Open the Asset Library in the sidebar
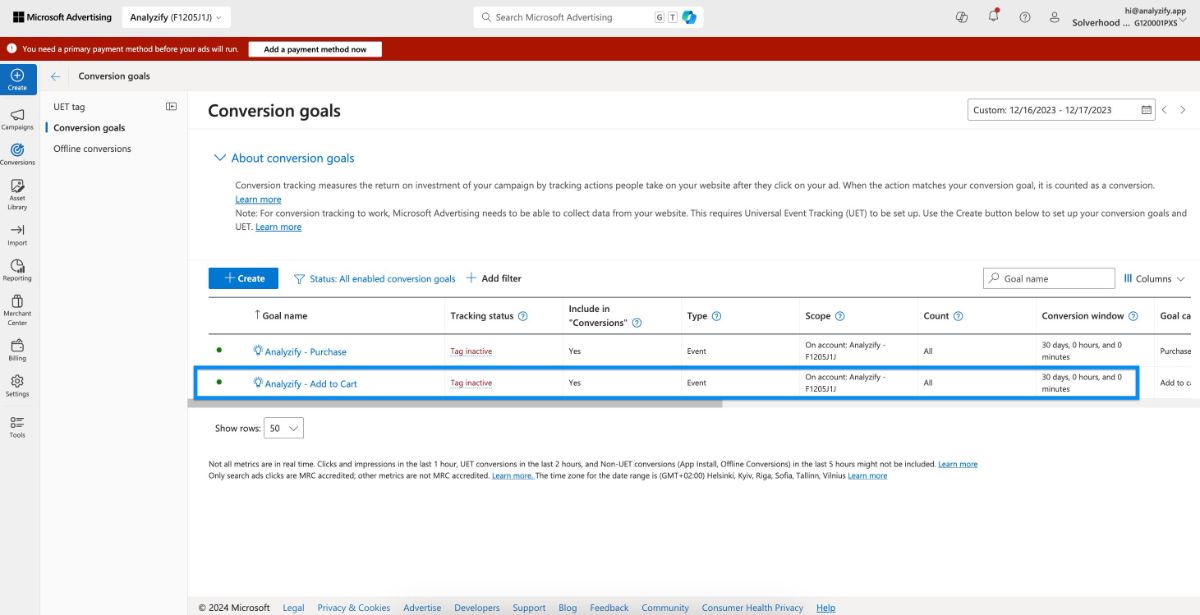This screenshot has height=615, width=1200. tap(17, 194)
